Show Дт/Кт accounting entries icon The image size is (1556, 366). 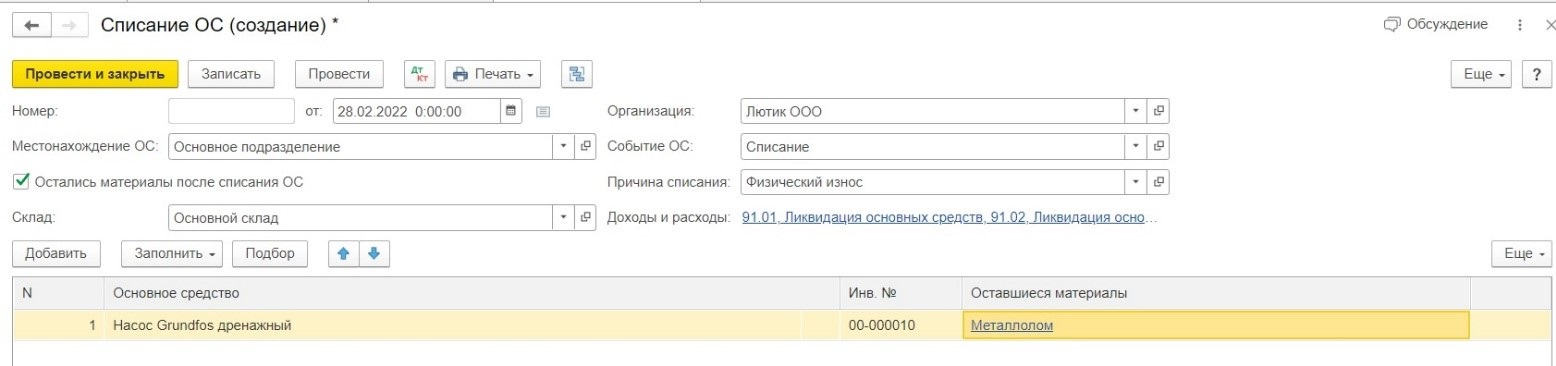(x=419, y=74)
